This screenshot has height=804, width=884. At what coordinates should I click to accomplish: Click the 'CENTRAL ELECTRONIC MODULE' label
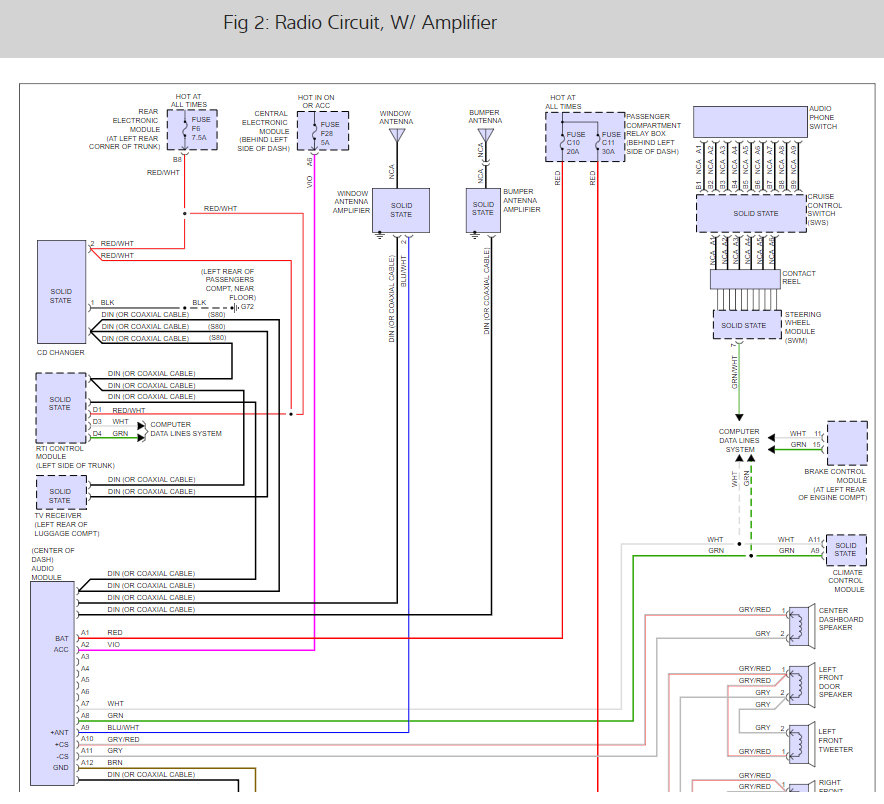pyautogui.click(x=265, y=122)
